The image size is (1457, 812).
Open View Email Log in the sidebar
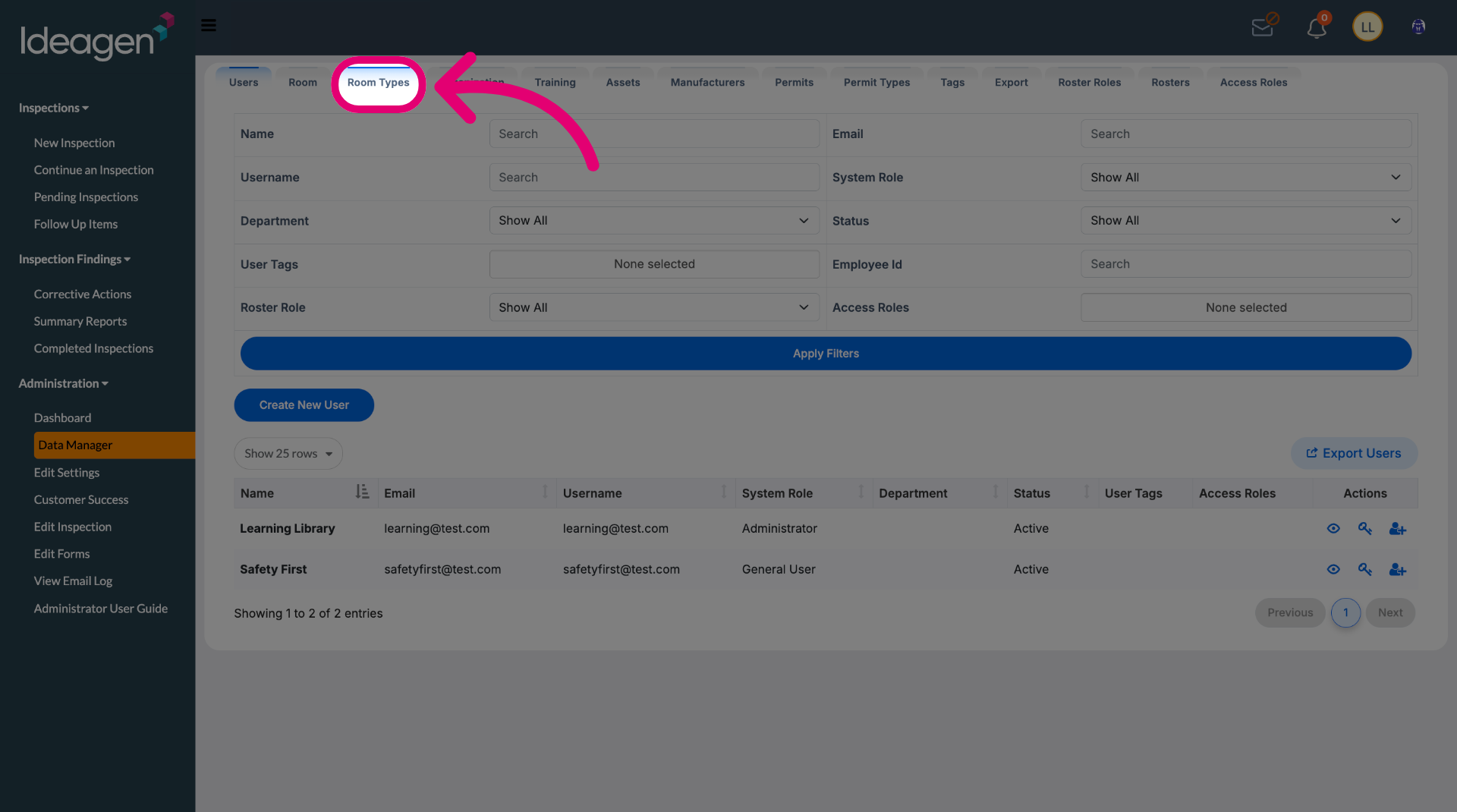click(73, 581)
